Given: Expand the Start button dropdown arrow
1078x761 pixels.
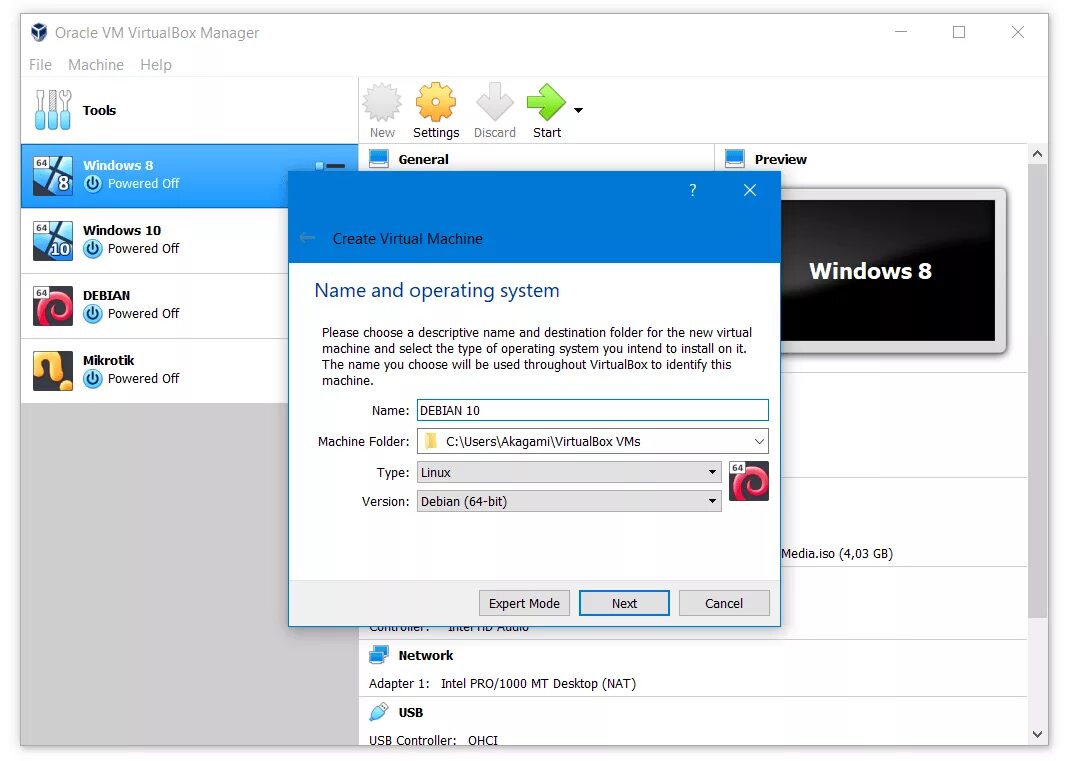Looking at the screenshot, I should [578, 110].
